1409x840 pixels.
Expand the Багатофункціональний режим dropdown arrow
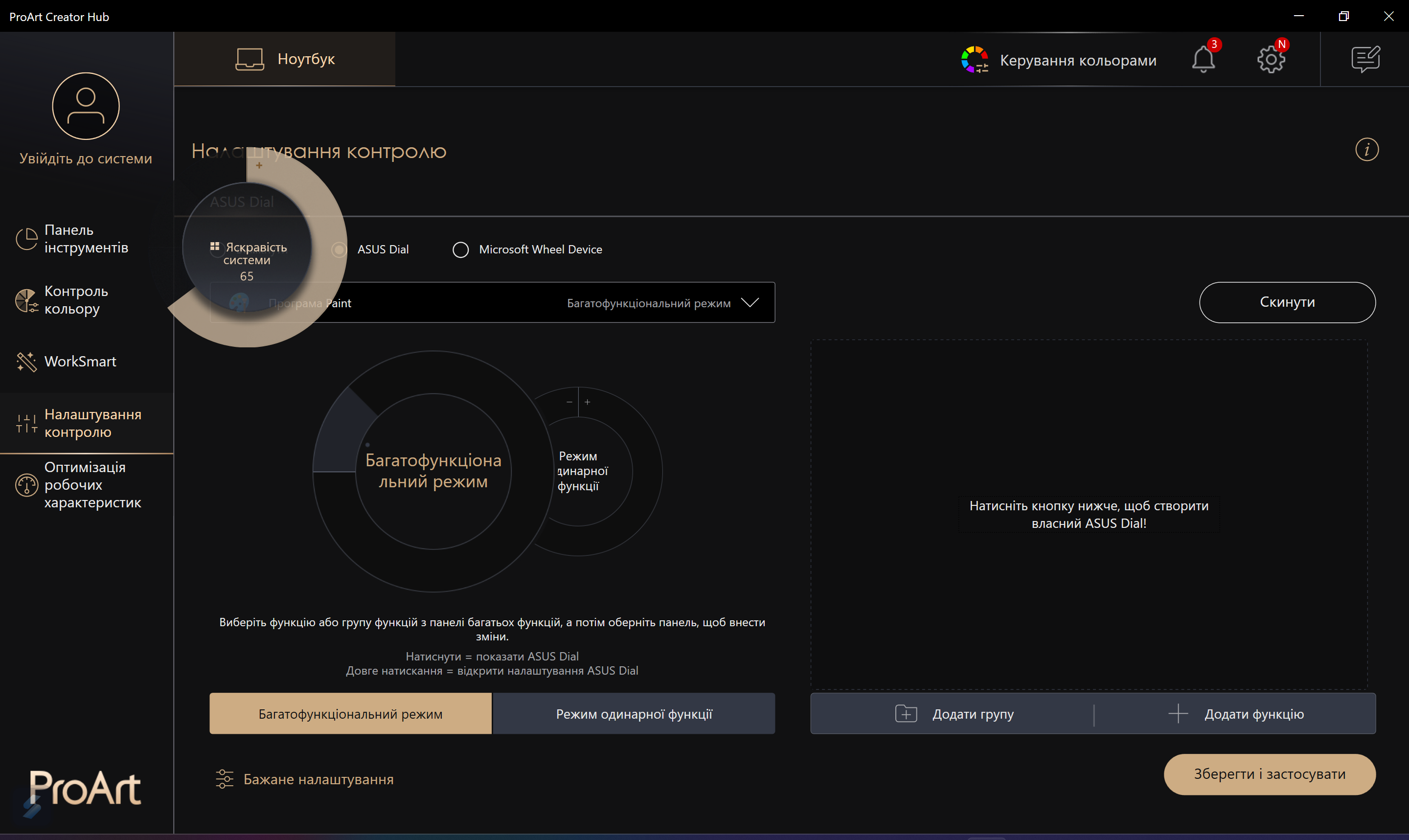pos(750,303)
